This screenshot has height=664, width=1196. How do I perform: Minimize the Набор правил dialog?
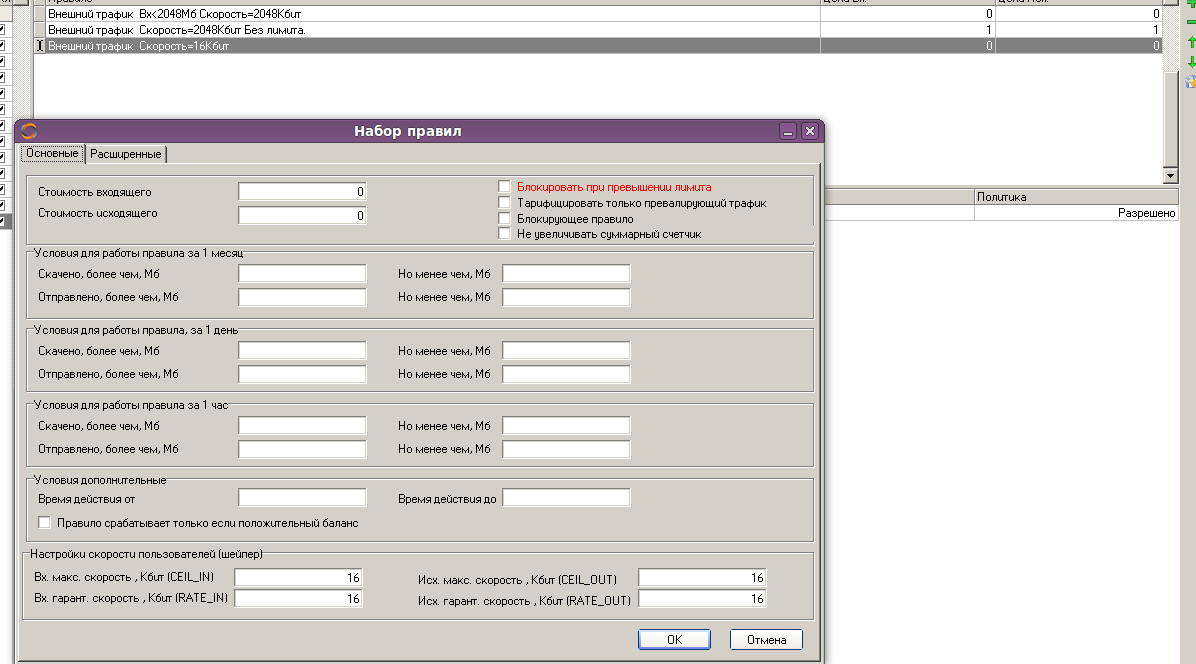pos(788,131)
